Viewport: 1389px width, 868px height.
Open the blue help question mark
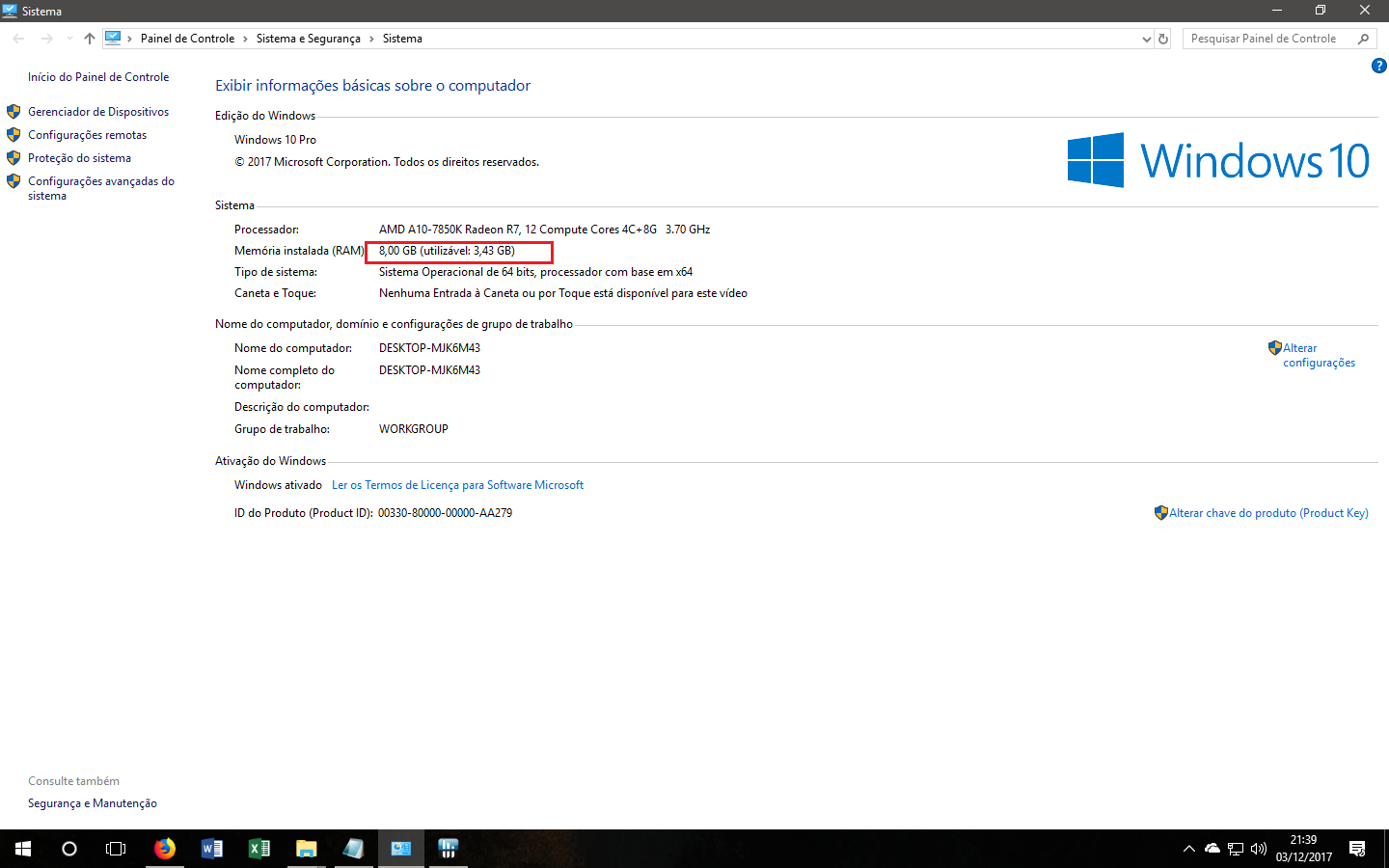click(1378, 66)
